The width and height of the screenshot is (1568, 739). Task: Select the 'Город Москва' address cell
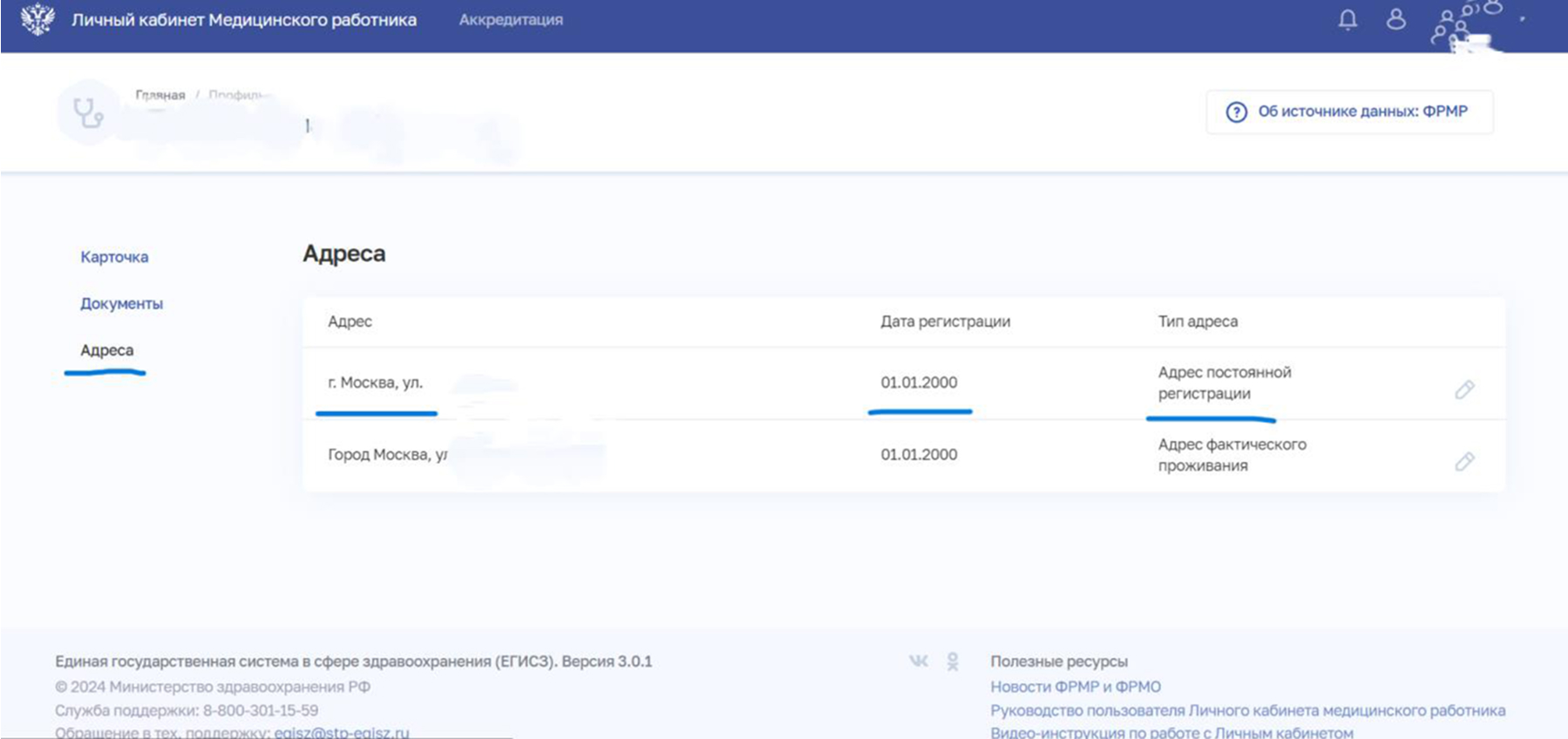[388, 455]
